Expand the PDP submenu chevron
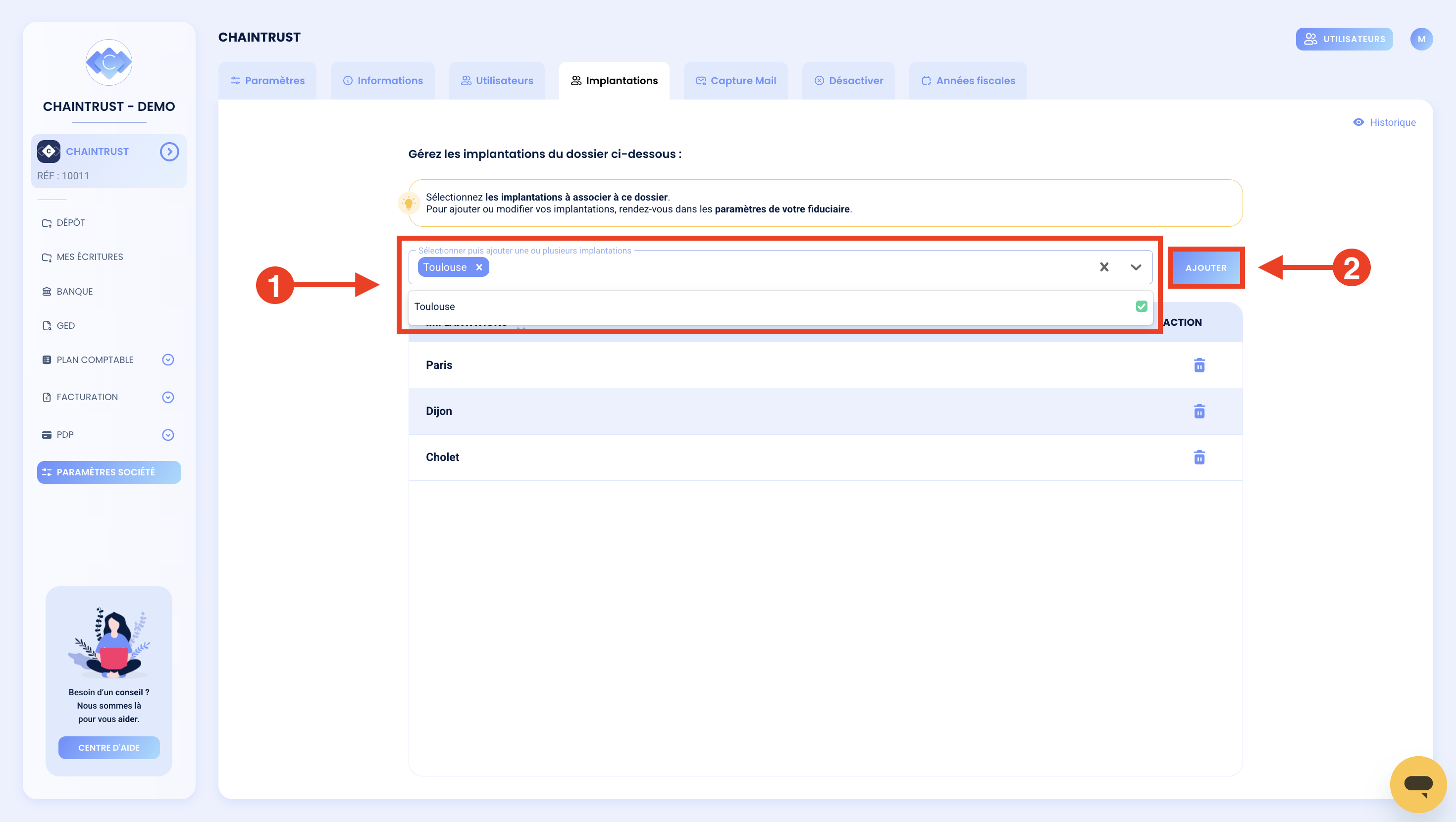The width and height of the screenshot is (1456, 822). pyautogui.click(x=168, y=435)
